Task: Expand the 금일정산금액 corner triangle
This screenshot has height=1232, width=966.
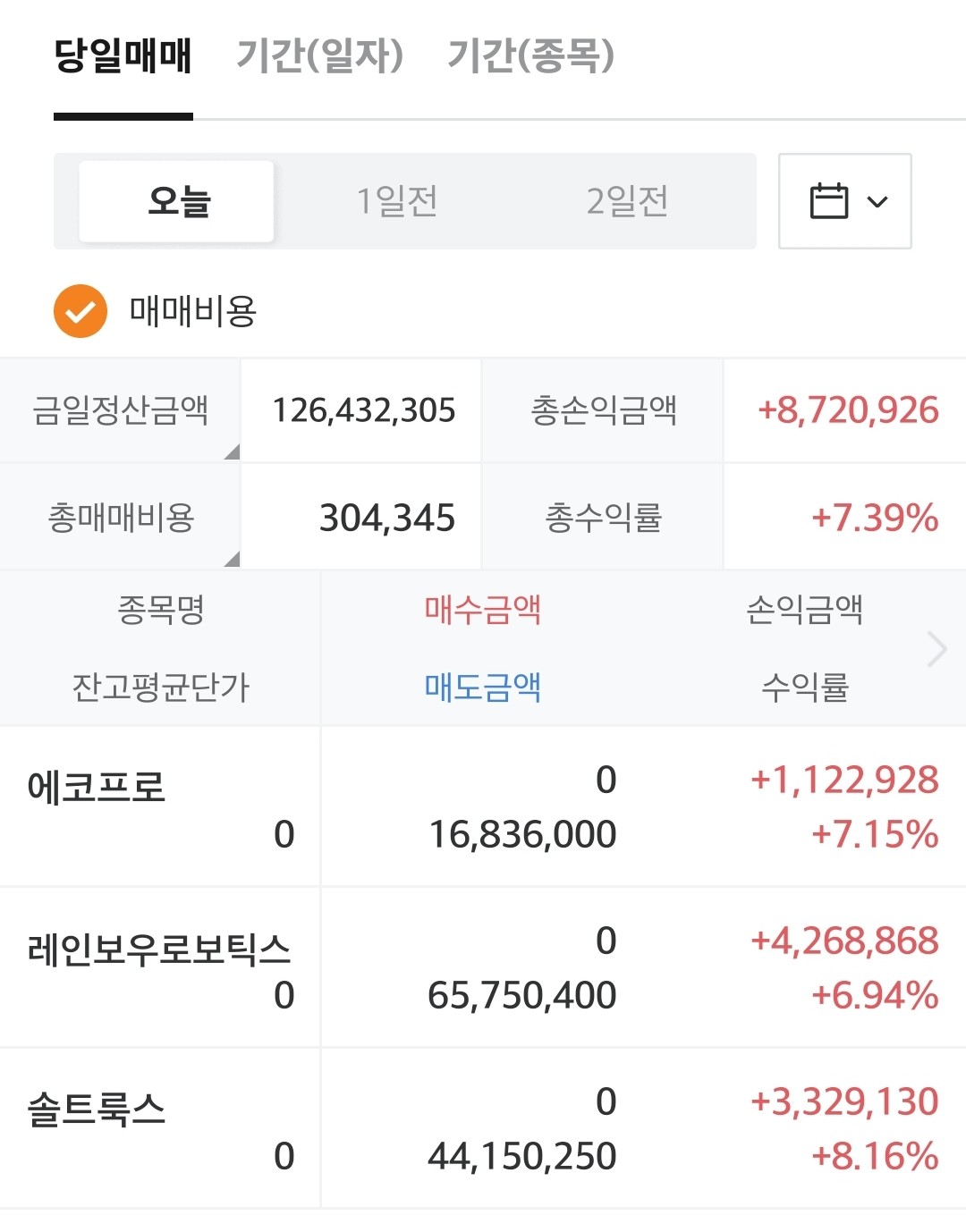Action: point(232,451)
